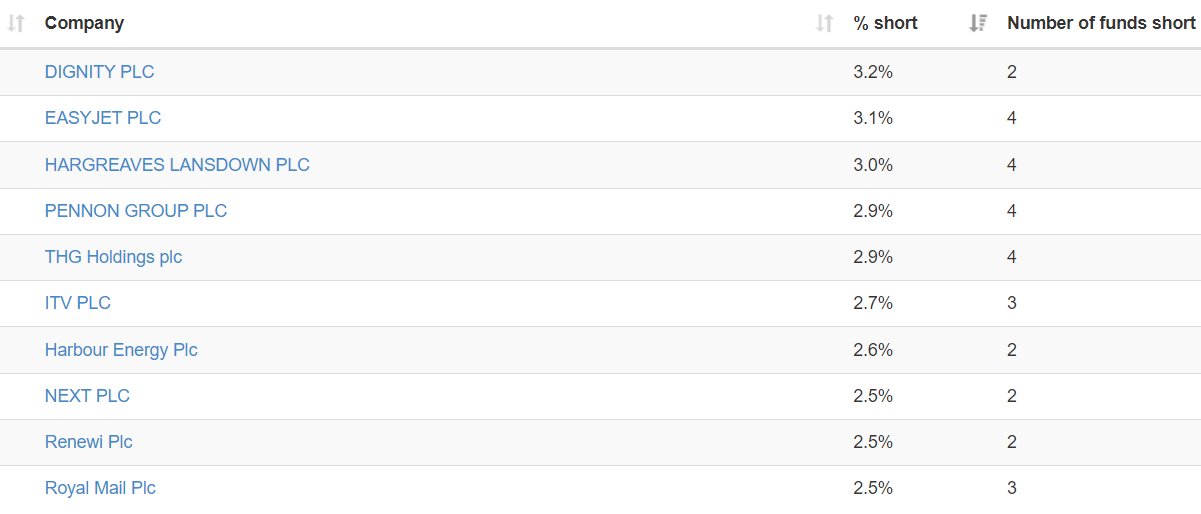Screen dimensions: 1201x514
Task: Open the DIGNITY PLC link
Action: point(99,72)
